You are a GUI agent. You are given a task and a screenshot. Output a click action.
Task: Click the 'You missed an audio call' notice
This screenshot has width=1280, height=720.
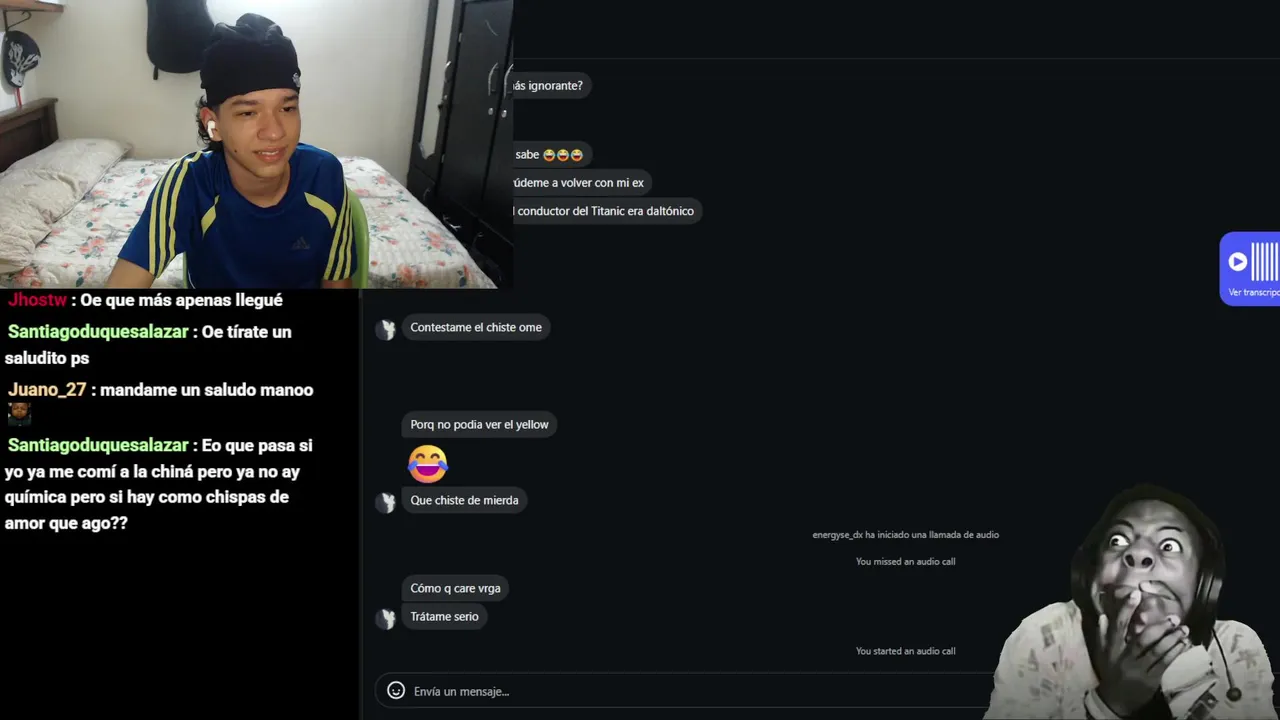(905, 562)
